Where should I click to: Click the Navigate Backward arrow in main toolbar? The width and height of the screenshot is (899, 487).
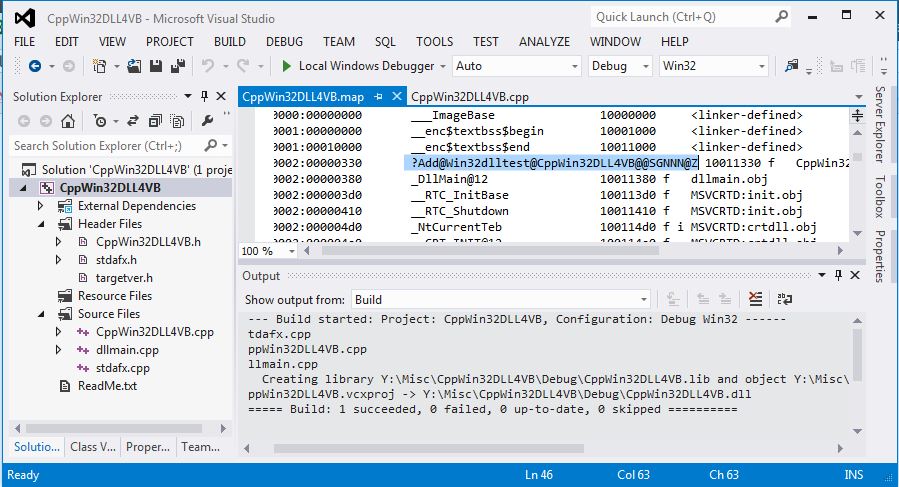(x=35, y=66)
